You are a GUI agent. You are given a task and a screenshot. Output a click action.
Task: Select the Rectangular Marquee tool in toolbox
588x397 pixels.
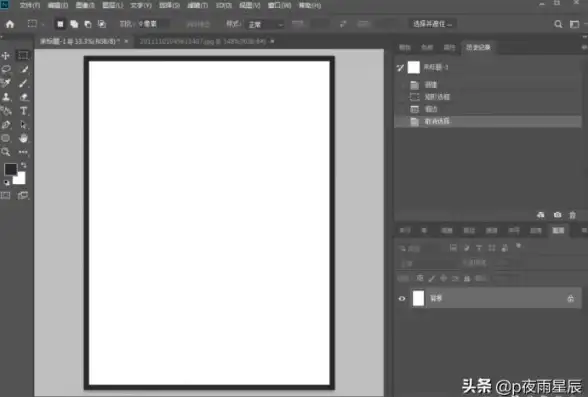coord(23,55)
